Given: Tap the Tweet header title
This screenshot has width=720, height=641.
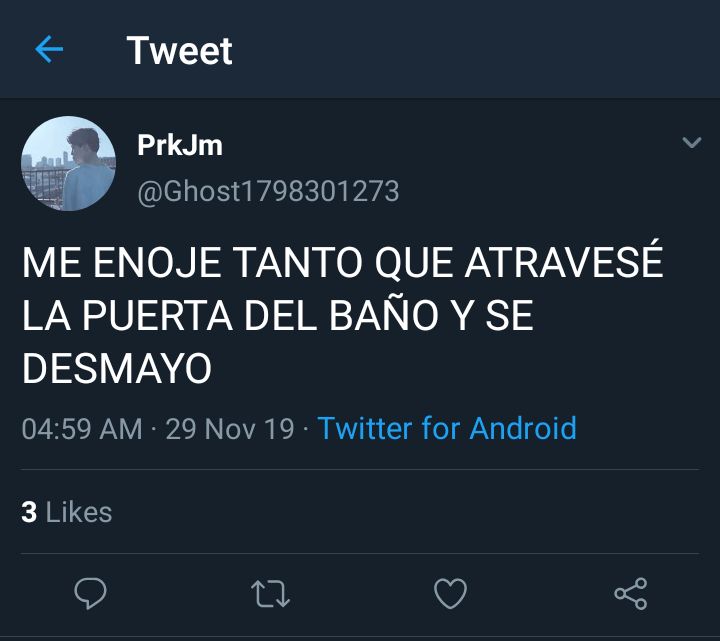Looking at the screenshot, I should tap(180, 51).
